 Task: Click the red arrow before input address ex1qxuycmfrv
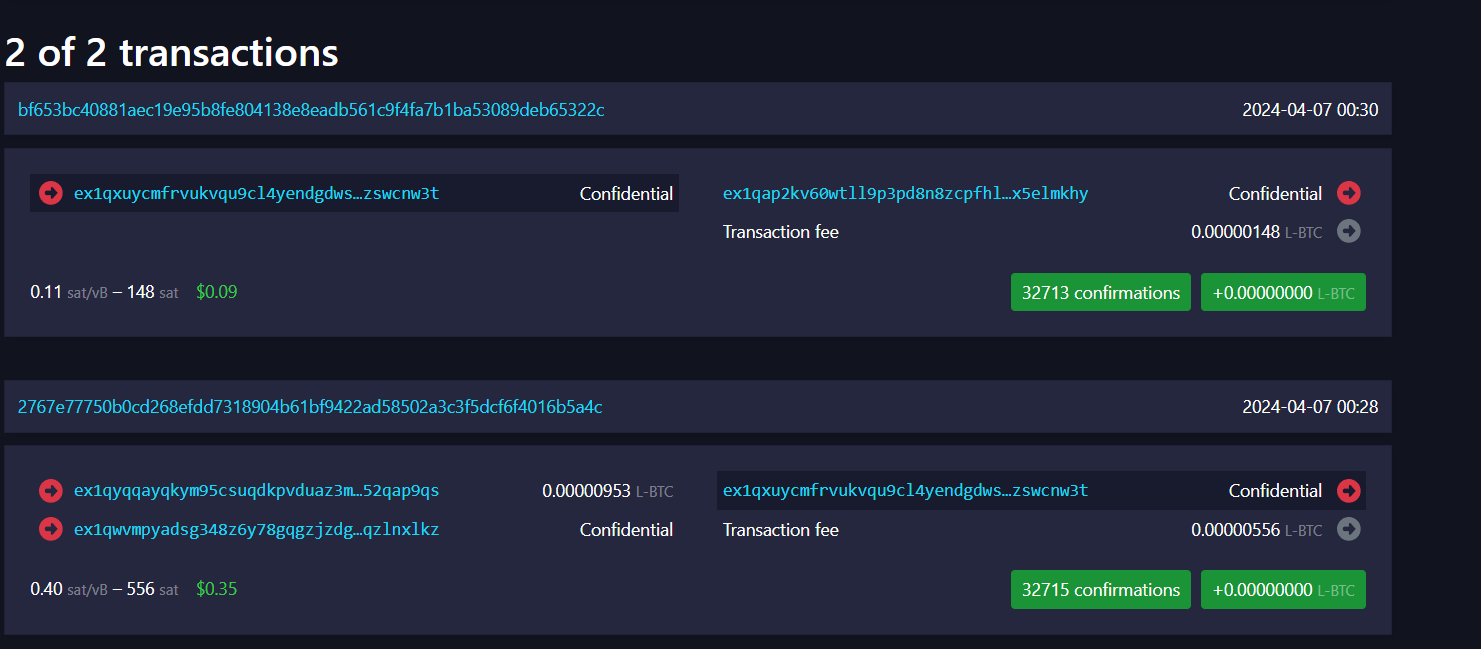tap(51, 193)
